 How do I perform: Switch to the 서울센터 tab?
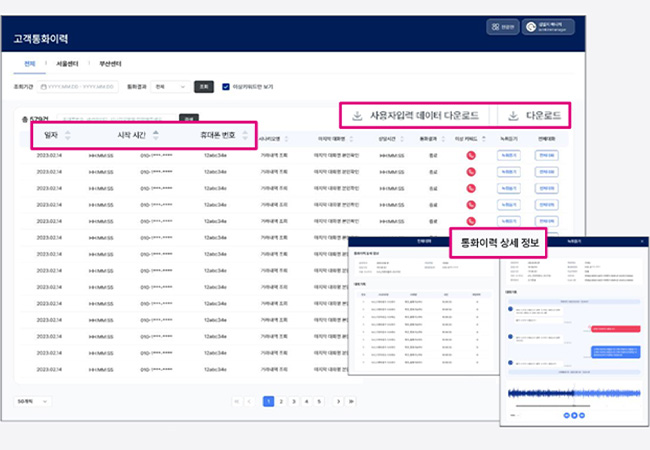pos(66,63)
